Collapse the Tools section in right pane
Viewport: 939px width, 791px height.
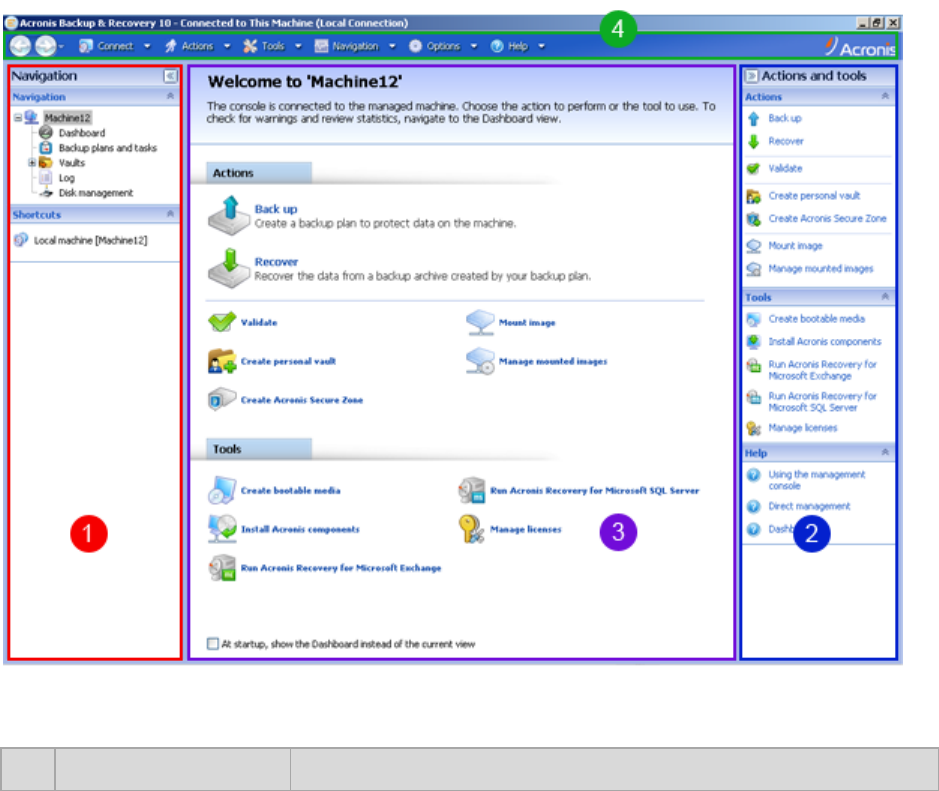point(885,296)
